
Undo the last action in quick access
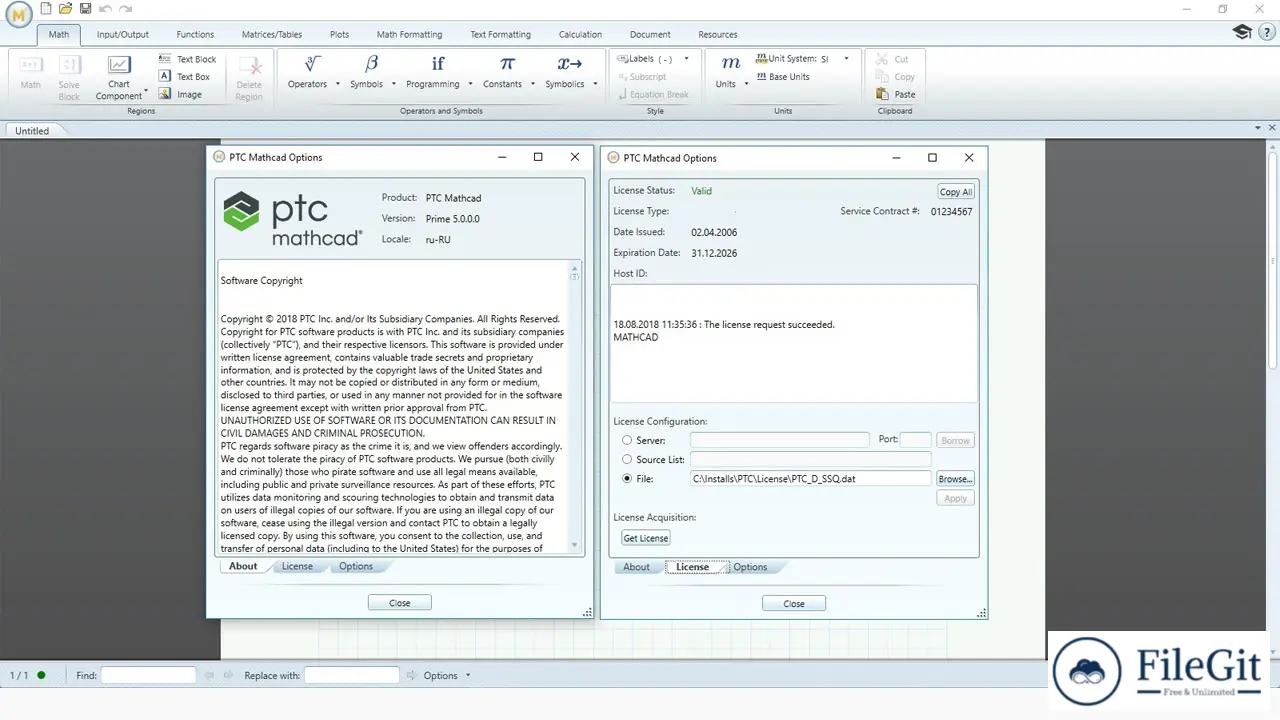105,9
